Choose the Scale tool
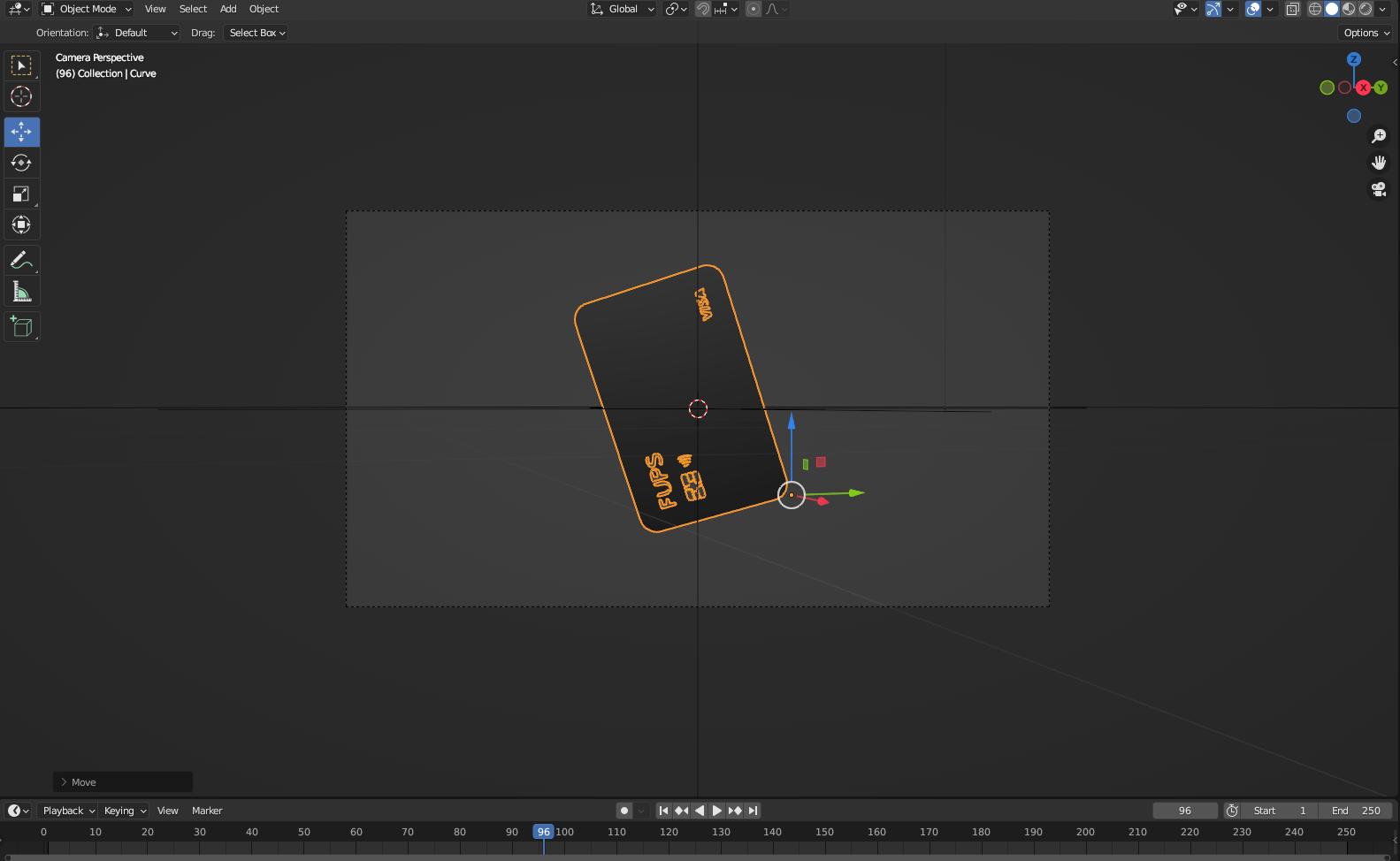Screen dimensions: 1400x861 tap(21, 194)
